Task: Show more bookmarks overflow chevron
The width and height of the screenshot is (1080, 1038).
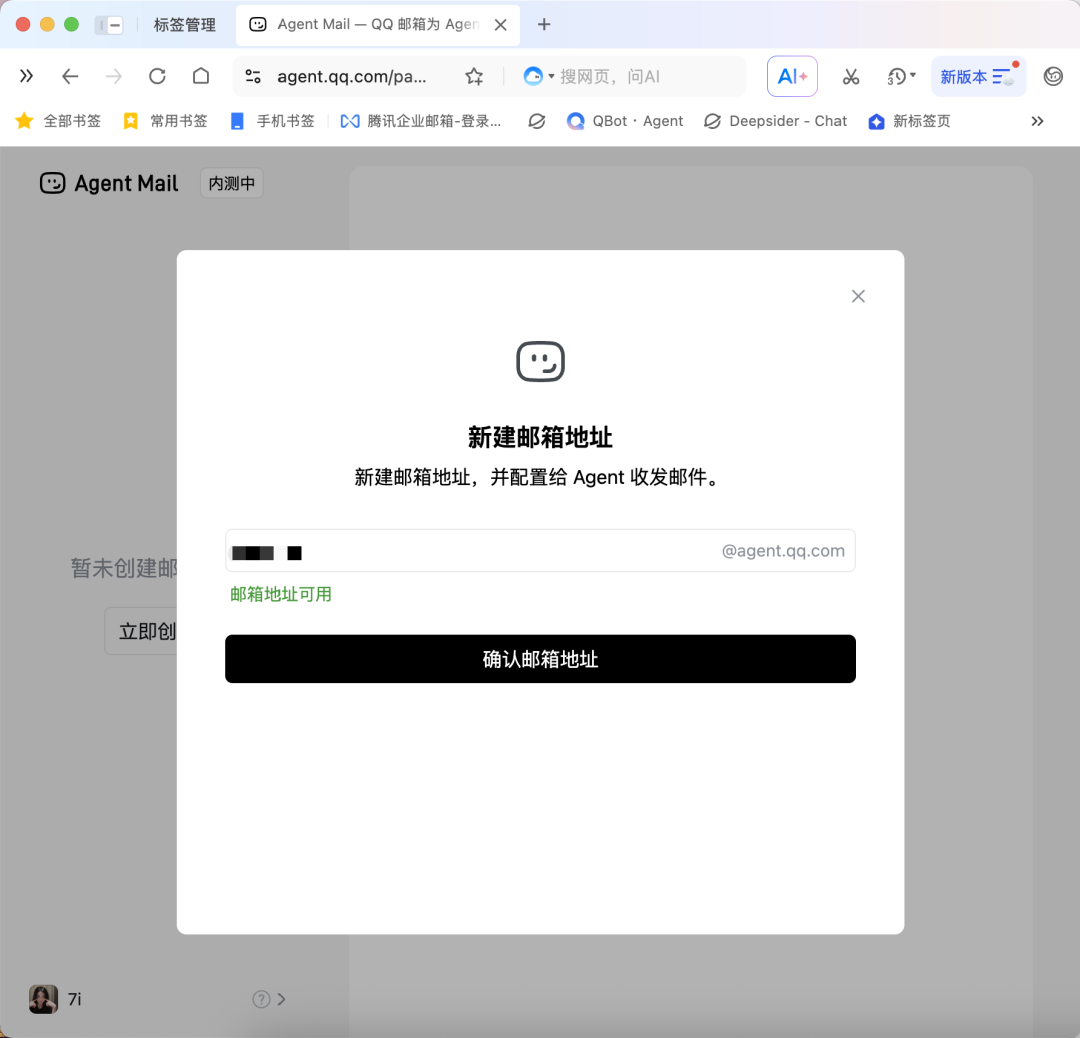Action: [1037, 121]
